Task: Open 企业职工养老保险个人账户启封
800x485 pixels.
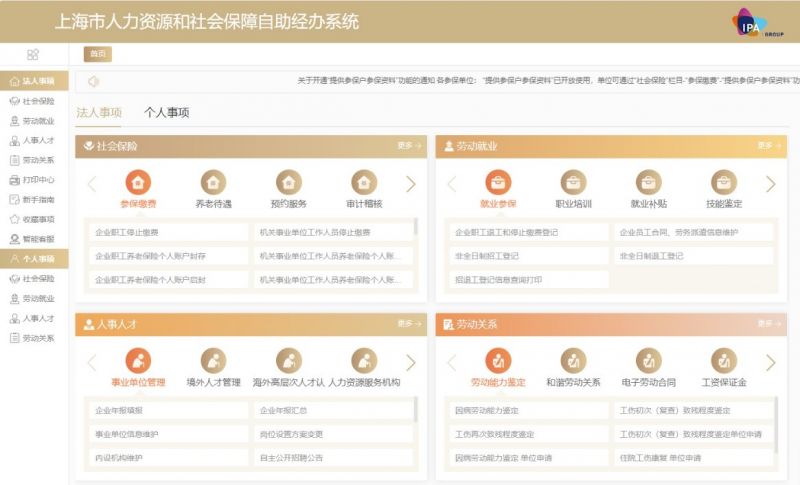Action: point(168,280)
